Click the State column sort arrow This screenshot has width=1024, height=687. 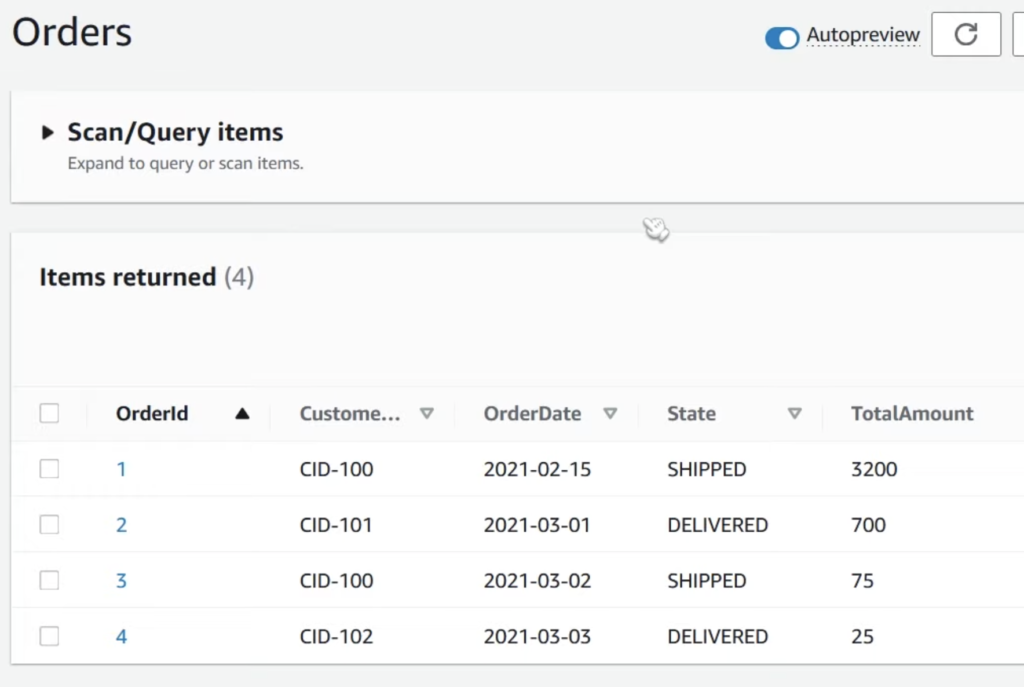tap(794, 414)
